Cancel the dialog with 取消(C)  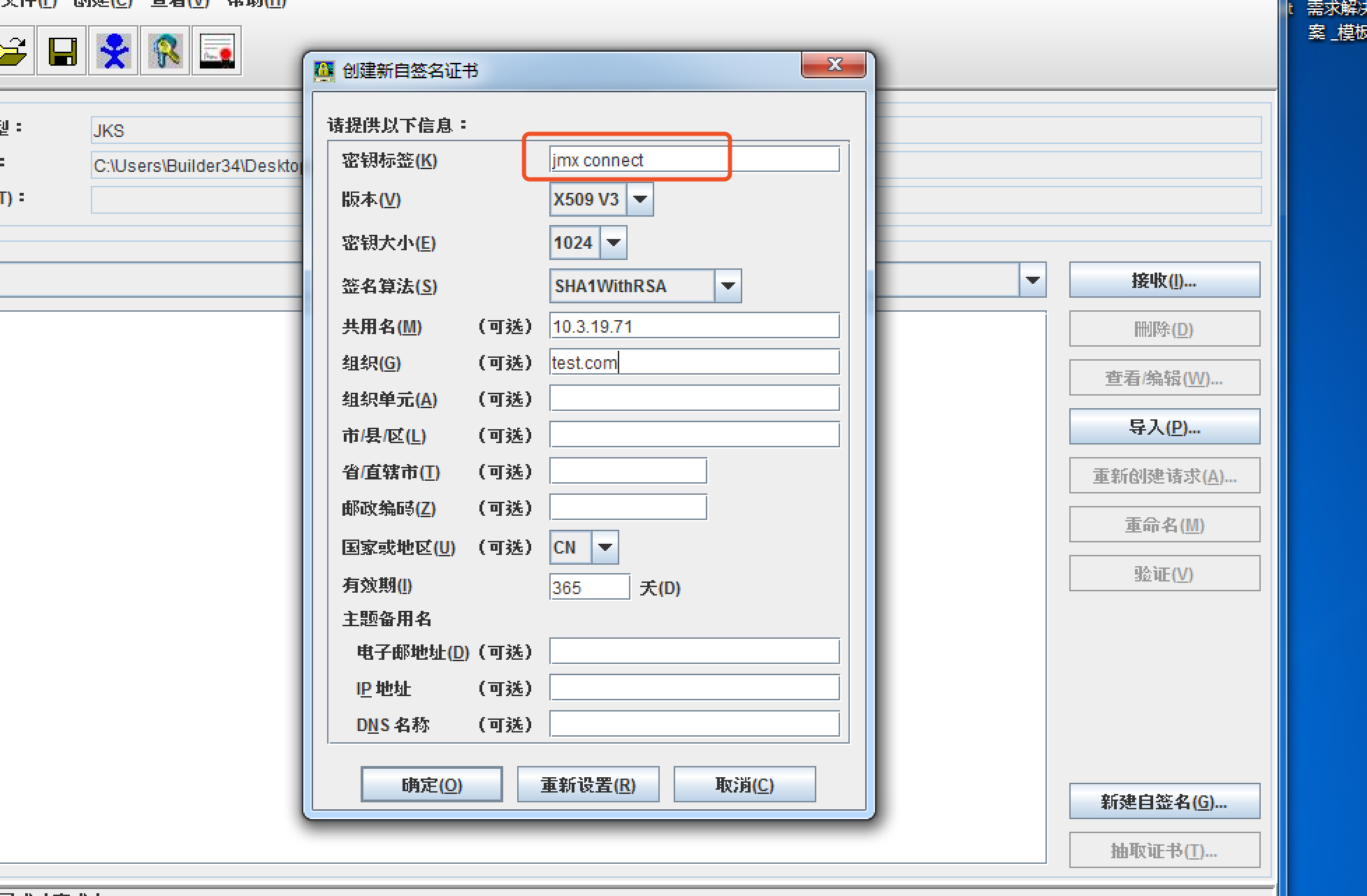pos(744,784)
